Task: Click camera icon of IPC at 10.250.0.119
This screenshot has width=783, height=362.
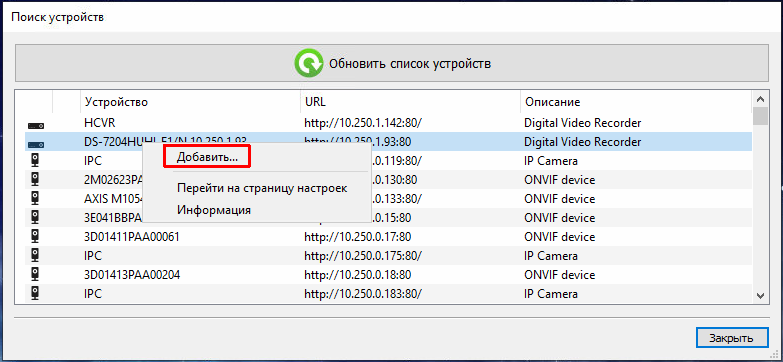Action: (x=35, y=161)
